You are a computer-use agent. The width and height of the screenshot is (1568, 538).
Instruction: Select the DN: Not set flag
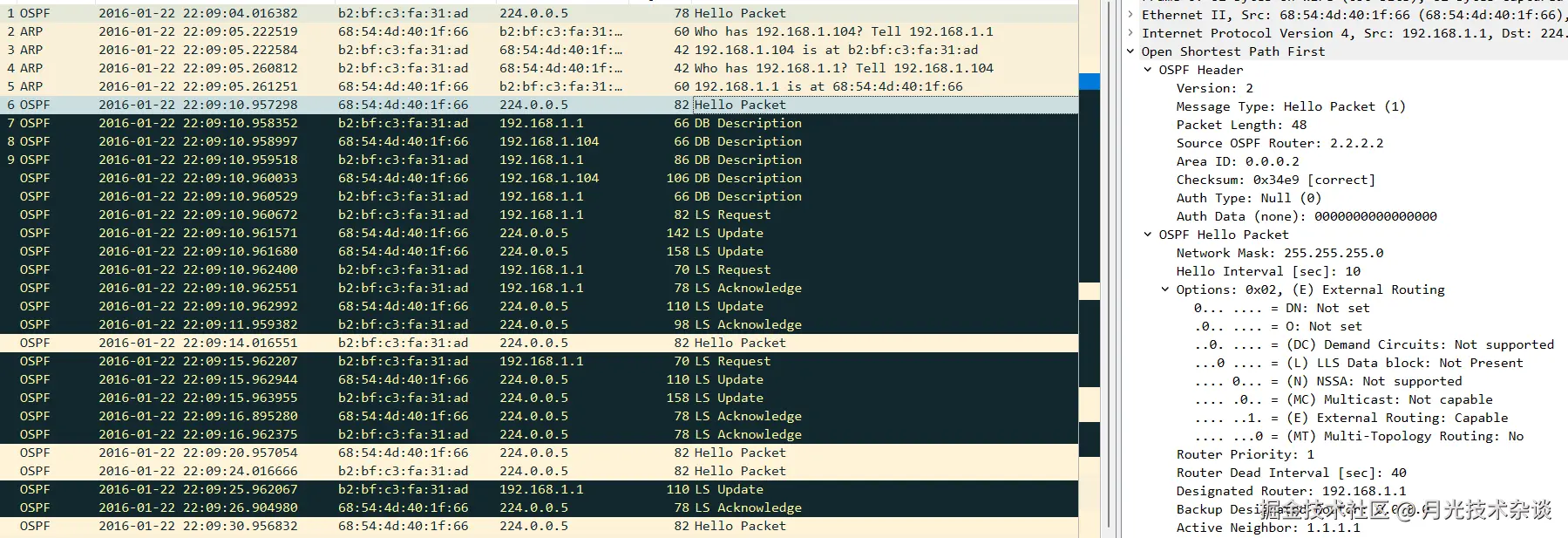coord(1281,308)
